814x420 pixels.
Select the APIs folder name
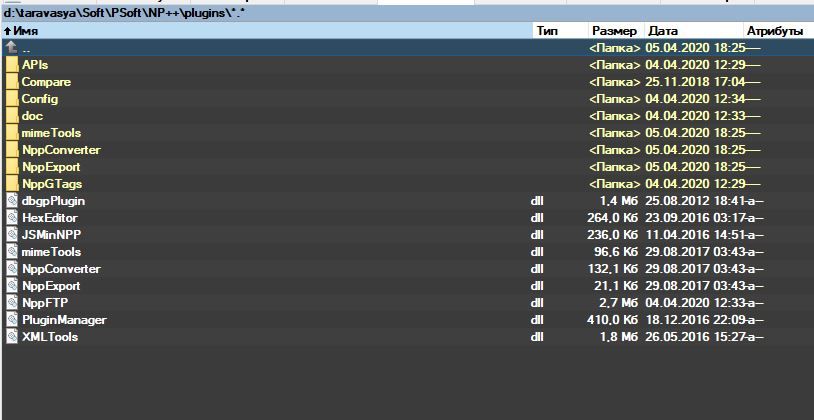[35, 65]
